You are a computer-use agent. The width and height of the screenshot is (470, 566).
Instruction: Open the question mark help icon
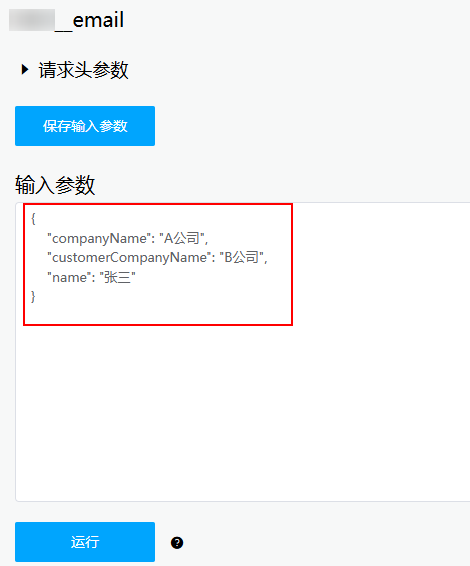point(177,543)
